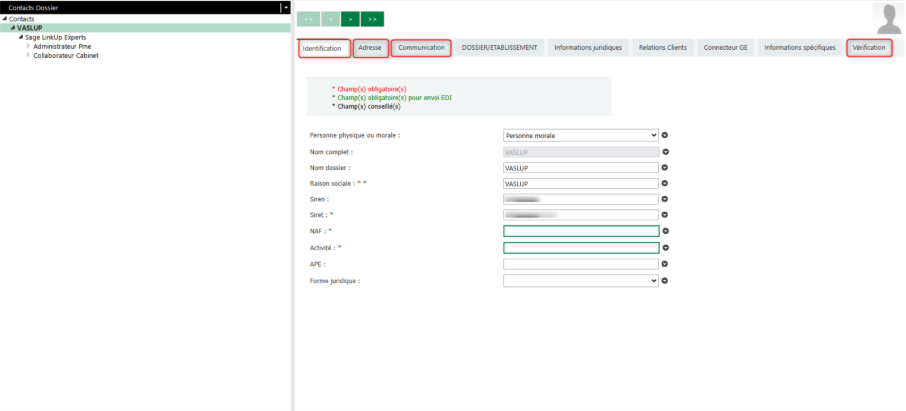Open the Forme juridique dropdown
Image resolution: width=906 pixels, height=411 pixels.
pyautogui.click(x=581, y=281)
